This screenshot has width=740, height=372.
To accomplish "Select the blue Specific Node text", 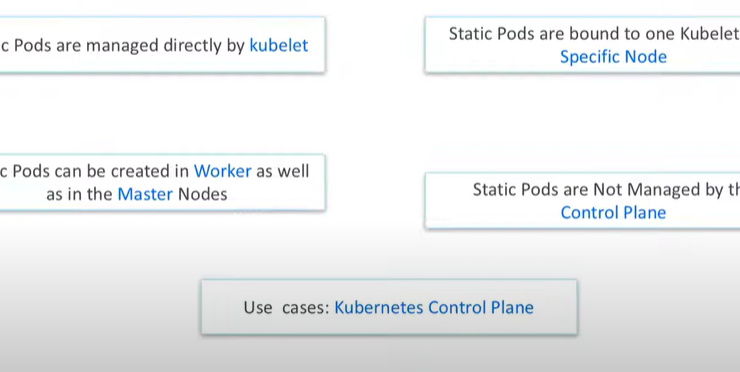I will [613, 57].
